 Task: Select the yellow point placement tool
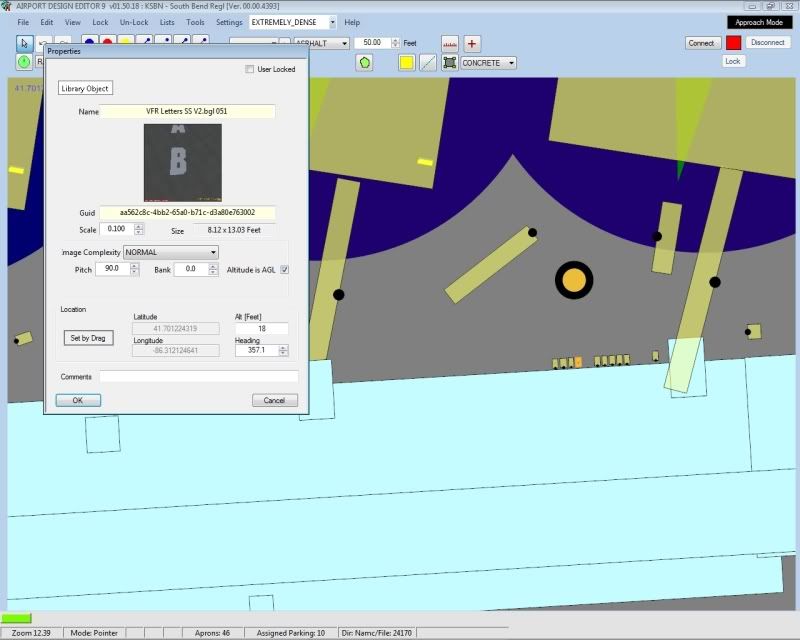[125, 42]
